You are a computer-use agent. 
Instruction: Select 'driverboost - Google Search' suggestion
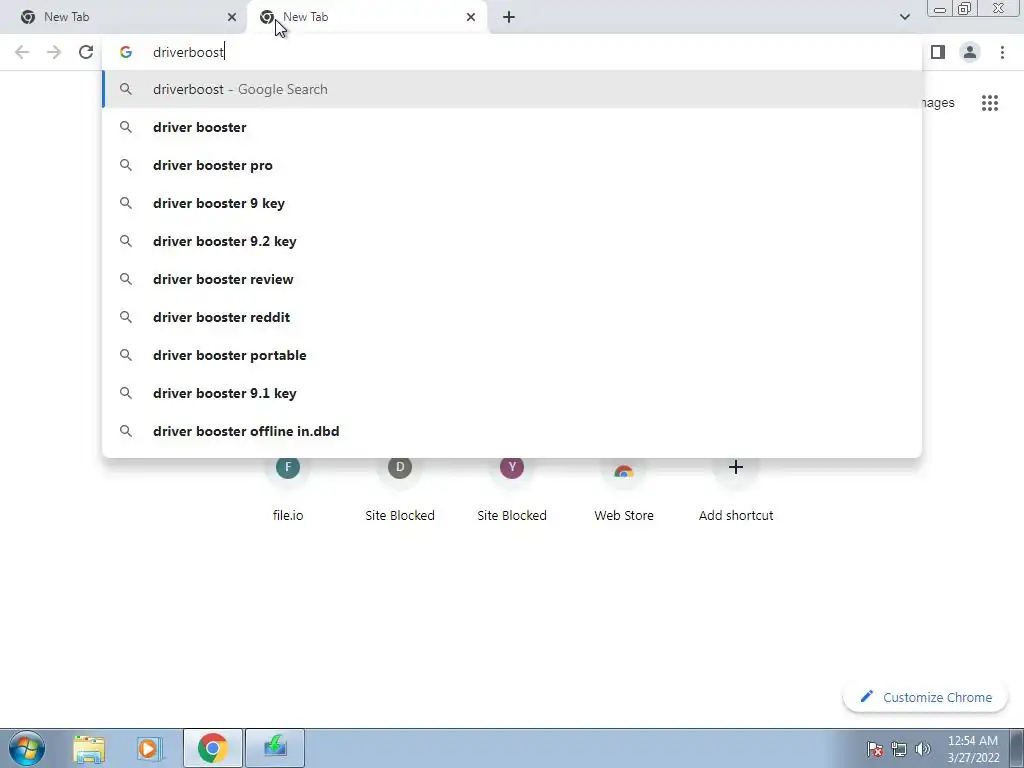tap(512, 89)
